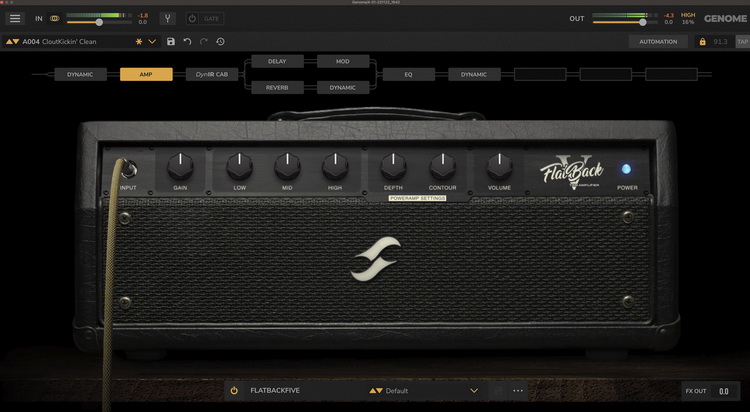The image size is (750, 412).
Task: Click the CONTOUR knob
Action: pos(442,166)
